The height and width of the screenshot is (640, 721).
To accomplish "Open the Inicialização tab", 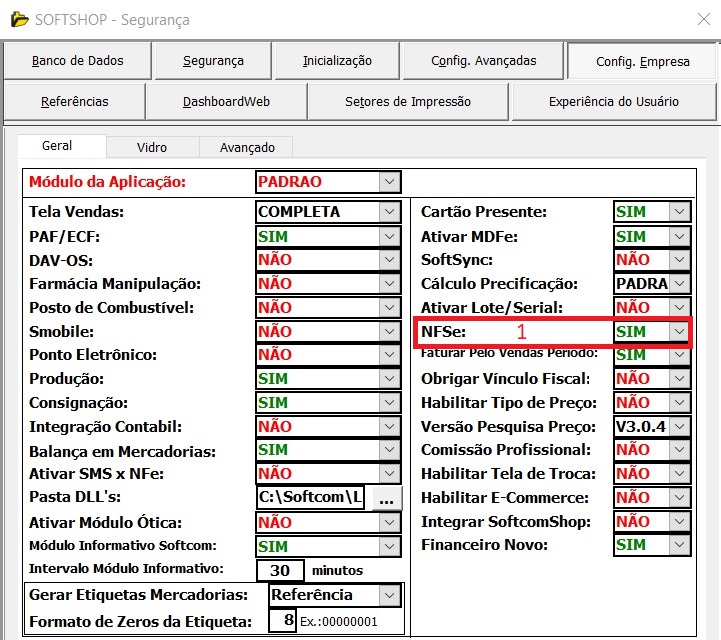I will [x=337, y=61].
